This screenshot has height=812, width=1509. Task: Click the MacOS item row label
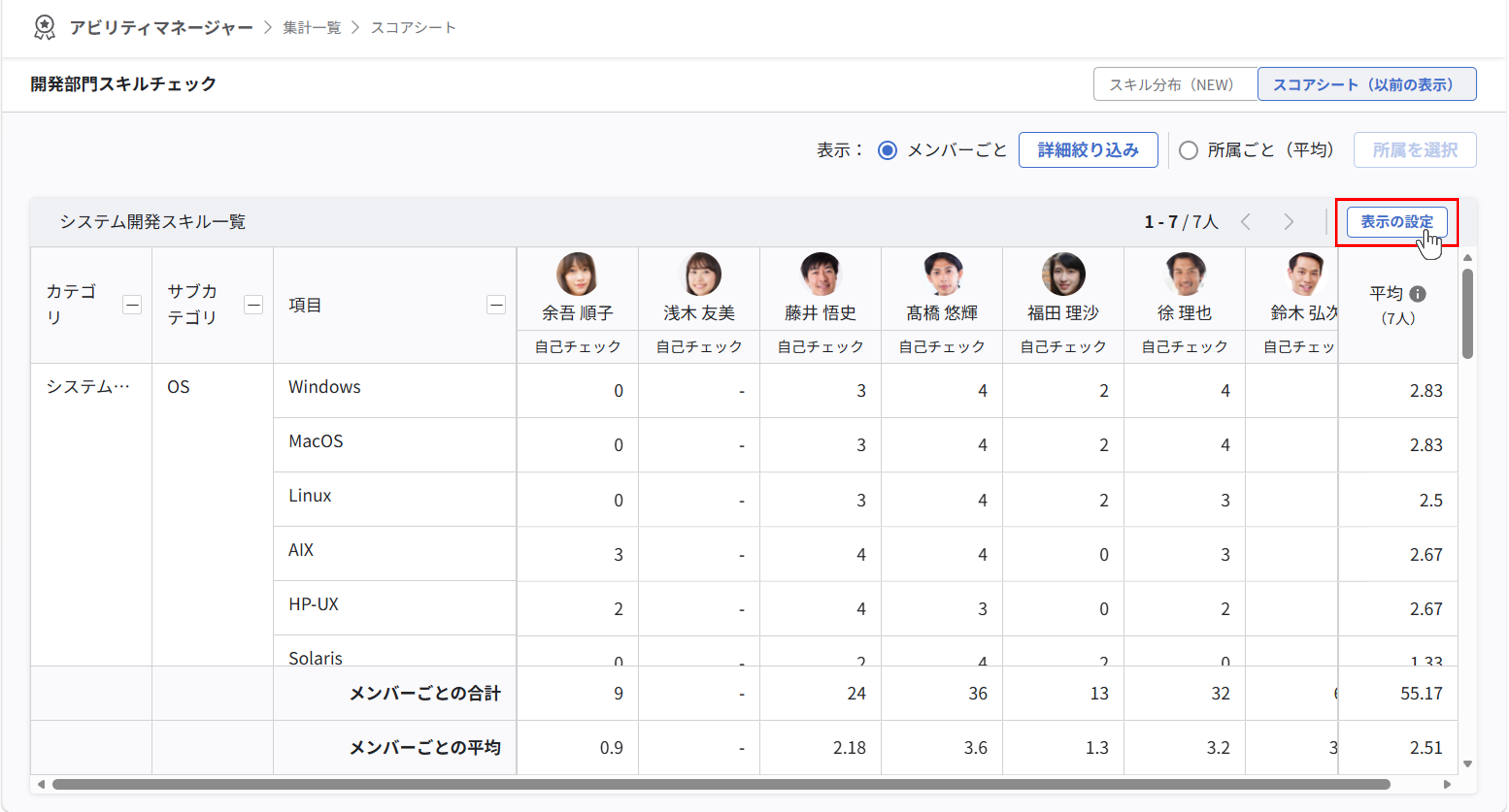[316, 441]
